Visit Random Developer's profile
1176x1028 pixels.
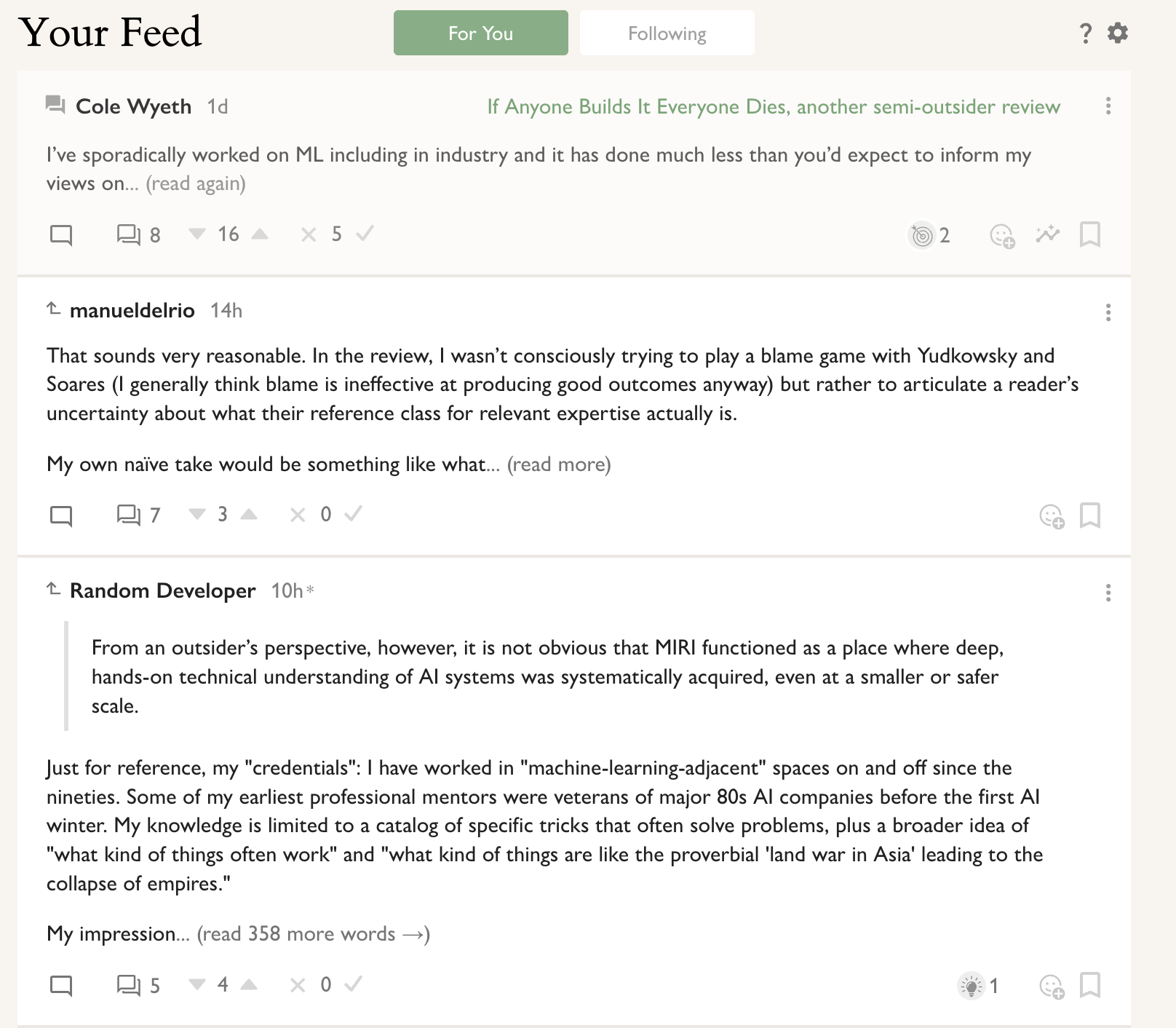(162, 590)
